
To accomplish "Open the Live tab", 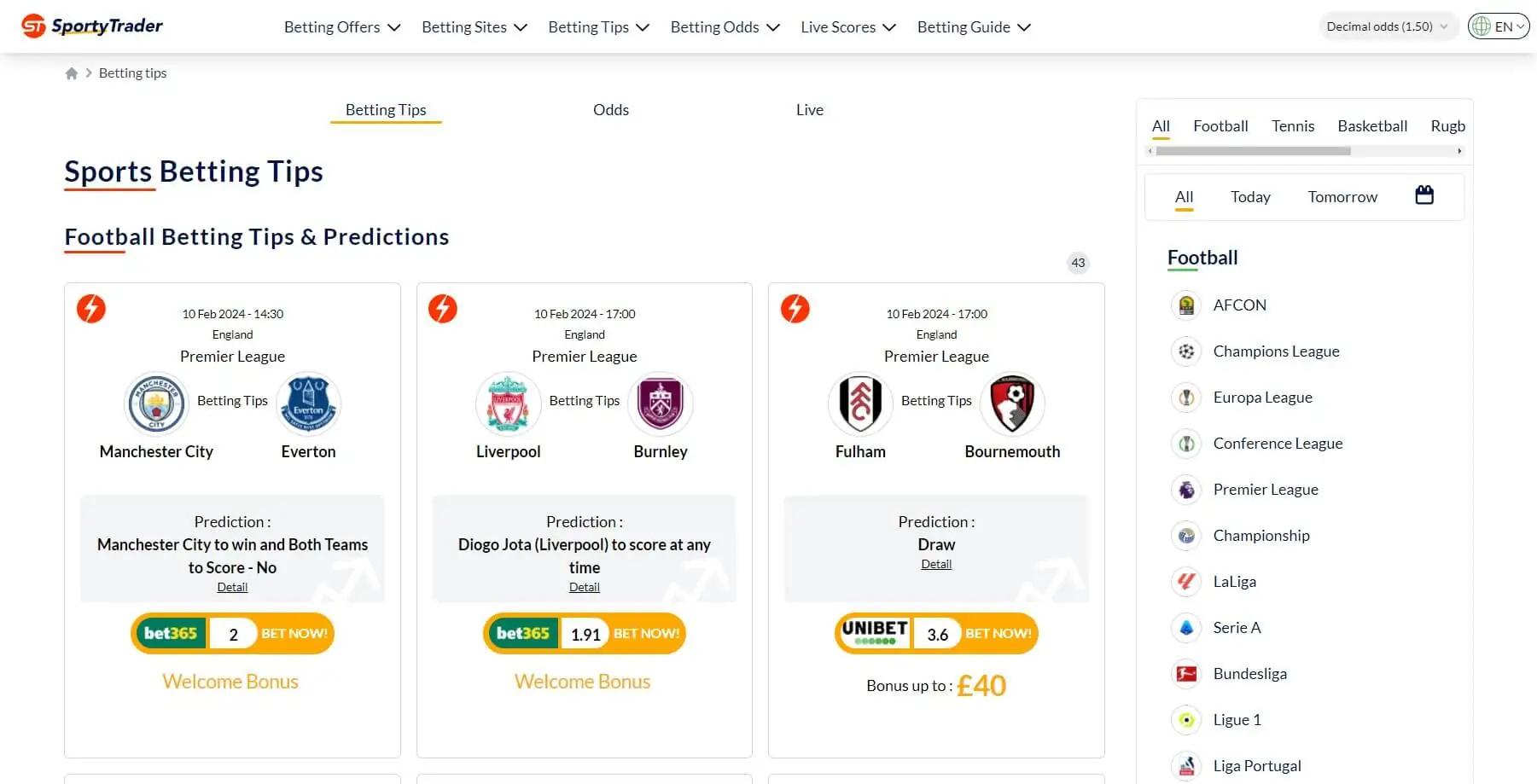I will 809,109.
